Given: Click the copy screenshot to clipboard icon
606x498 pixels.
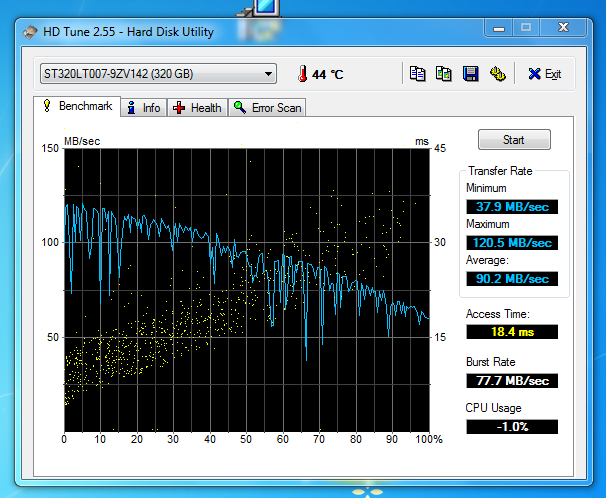Looking at the screenshot, I should click(444, 74).
